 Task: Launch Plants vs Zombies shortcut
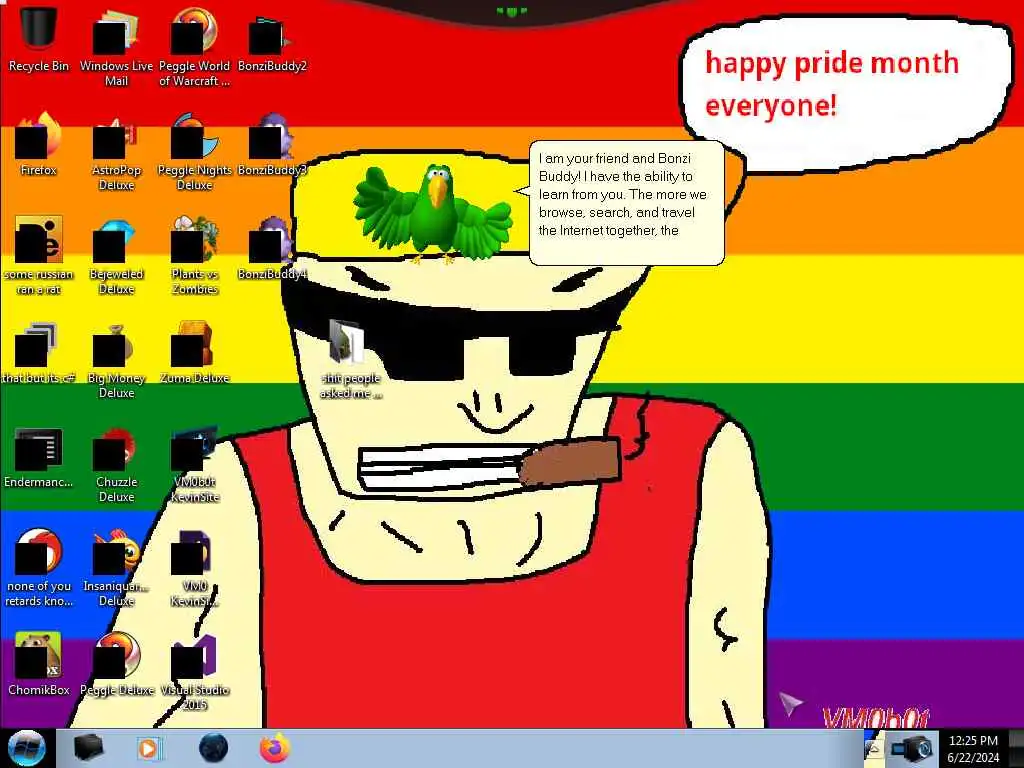(195, 255)
